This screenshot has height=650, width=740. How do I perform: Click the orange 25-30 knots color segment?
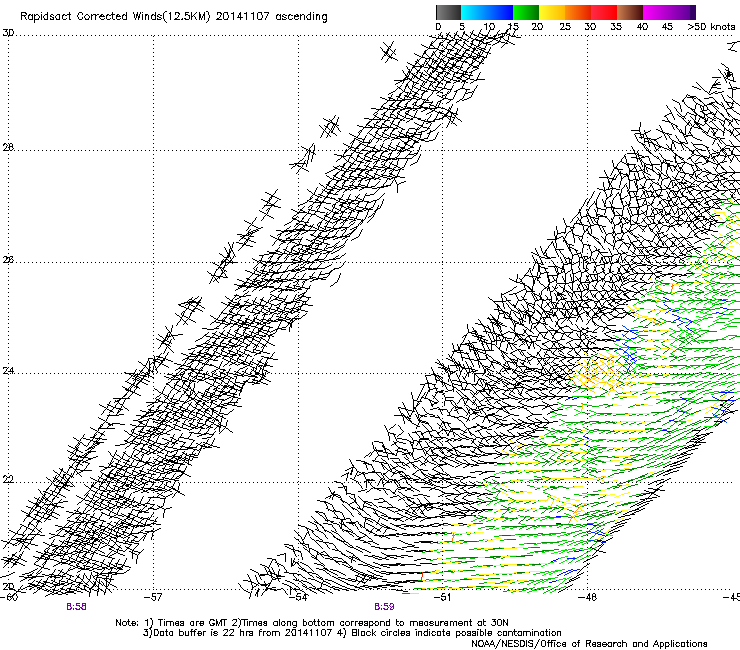coord(578,12)
